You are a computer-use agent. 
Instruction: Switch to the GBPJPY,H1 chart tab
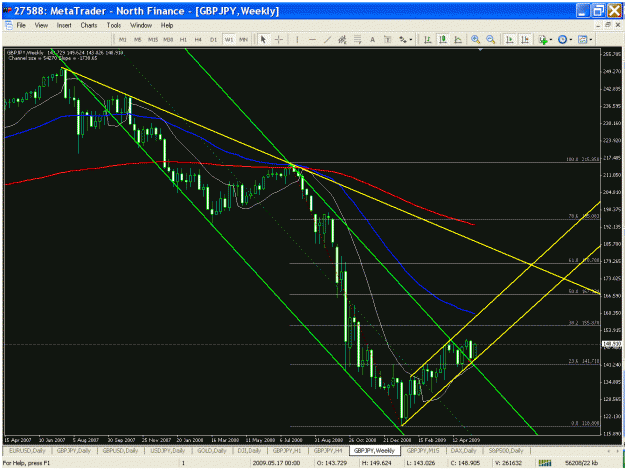tap(287, 450)
